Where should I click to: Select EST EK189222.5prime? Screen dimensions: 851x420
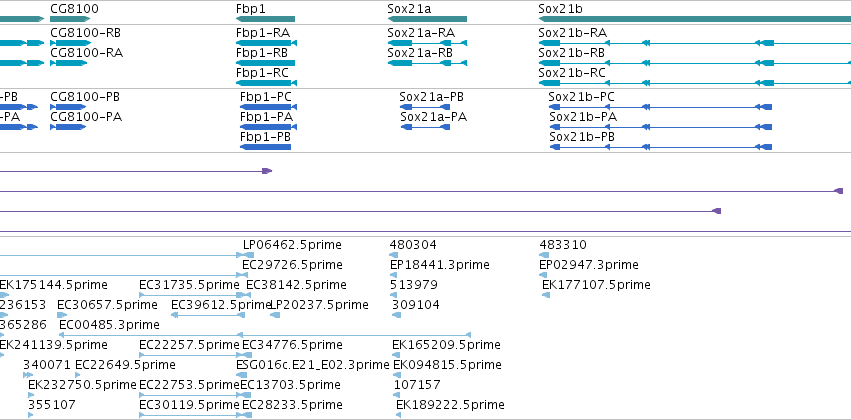398,415
